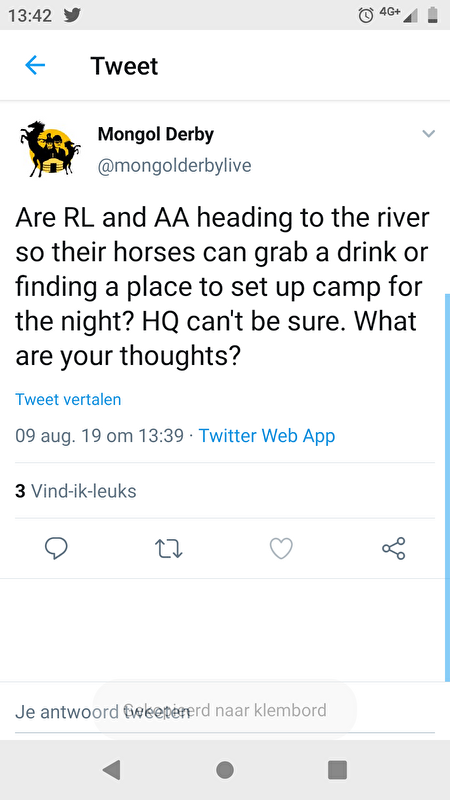Tap Android recent apps square
The image size is (450, 800).
point(337,769)
